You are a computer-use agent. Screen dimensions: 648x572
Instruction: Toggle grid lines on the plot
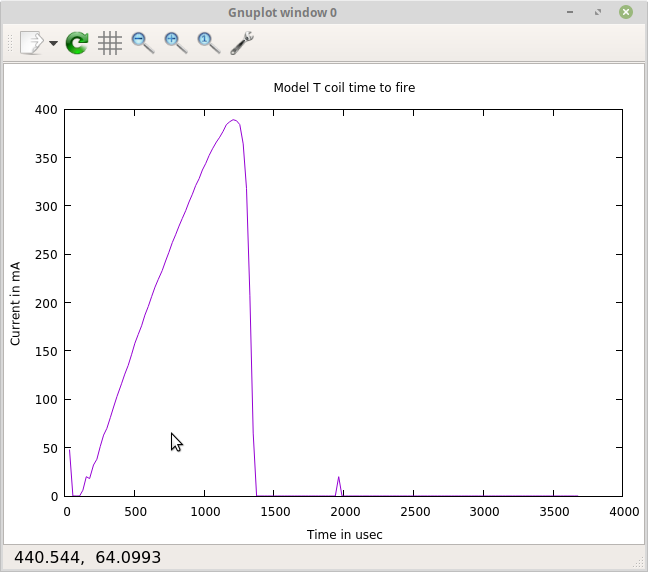pos(110,43)
